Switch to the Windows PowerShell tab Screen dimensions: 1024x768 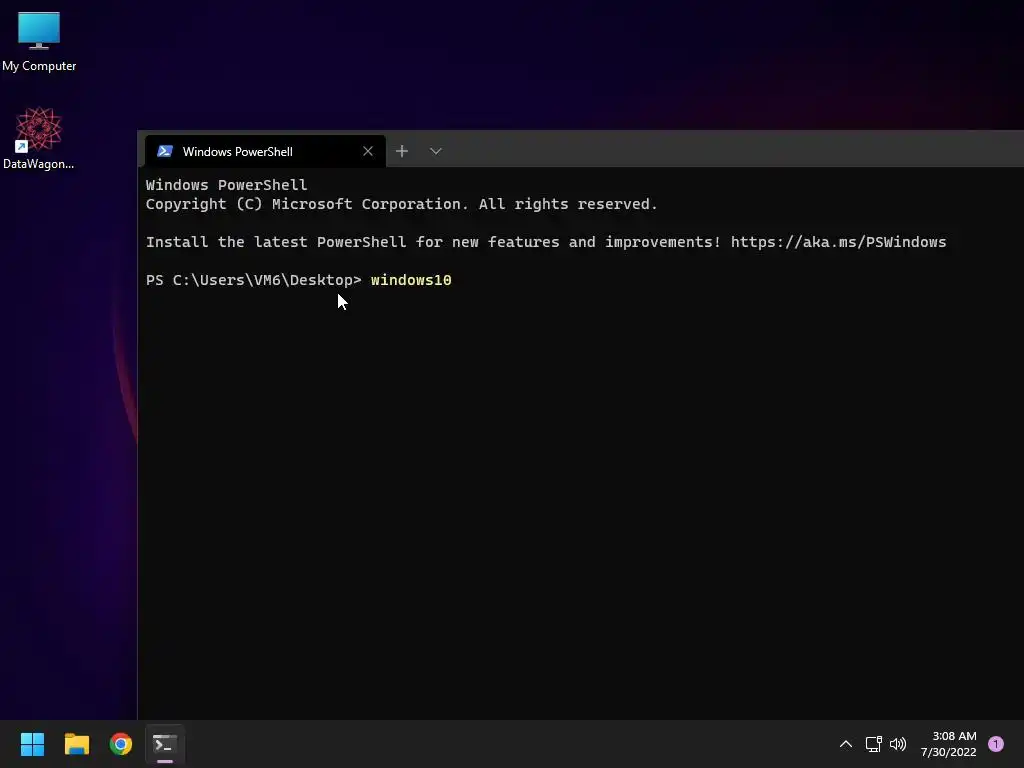[x=265, y=152]
